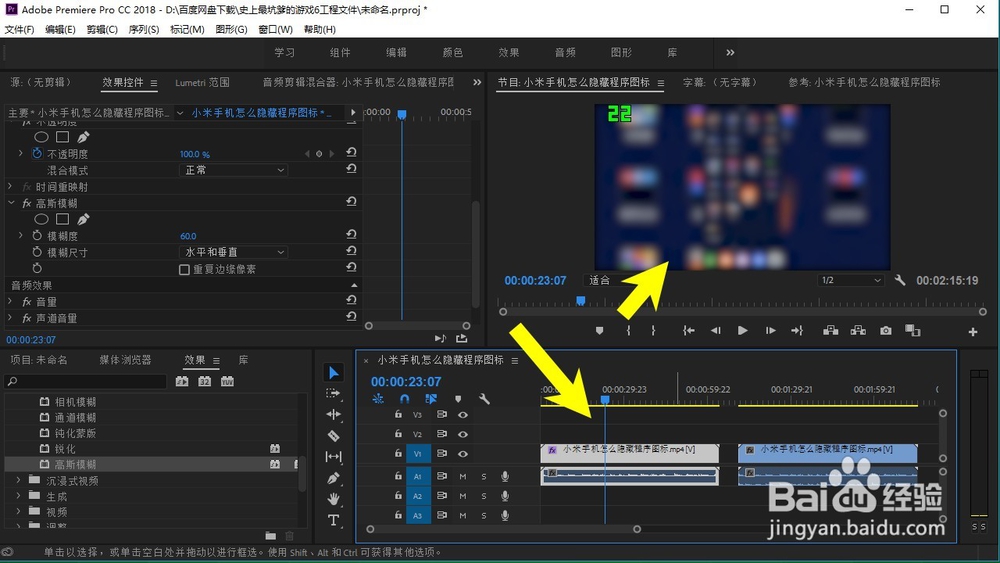Open 混合模式 dropdown showing 正常

pyautogui.click(x=233, y=170)
